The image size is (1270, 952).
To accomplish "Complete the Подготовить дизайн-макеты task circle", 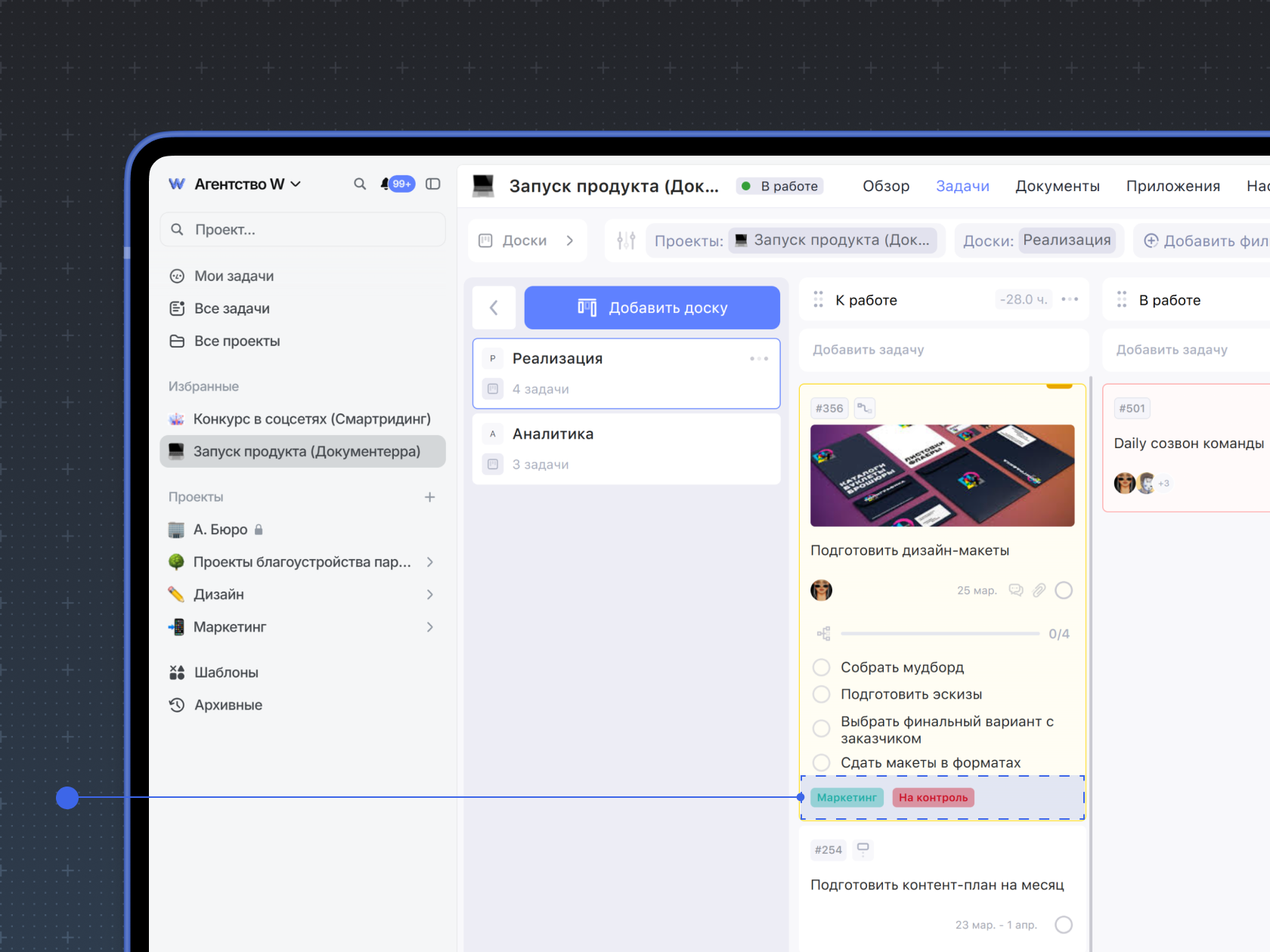I will [1064, 590].
